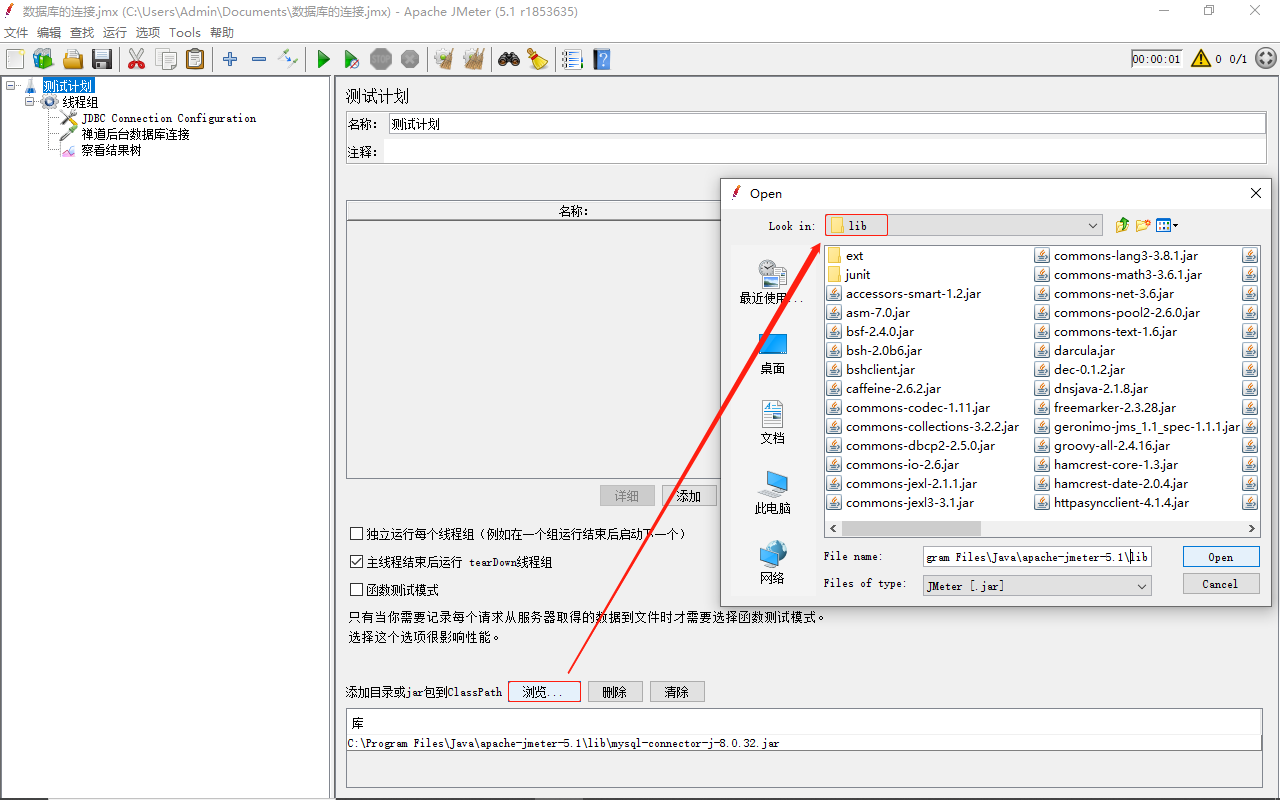Click the 名称 test plan name field
This screenshot has width=1280, height=800.
coord(827,124)
